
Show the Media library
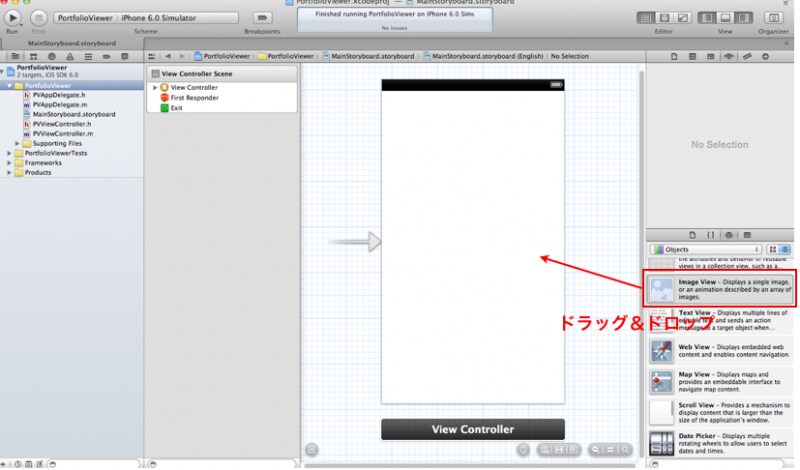(x=747, y=235)
